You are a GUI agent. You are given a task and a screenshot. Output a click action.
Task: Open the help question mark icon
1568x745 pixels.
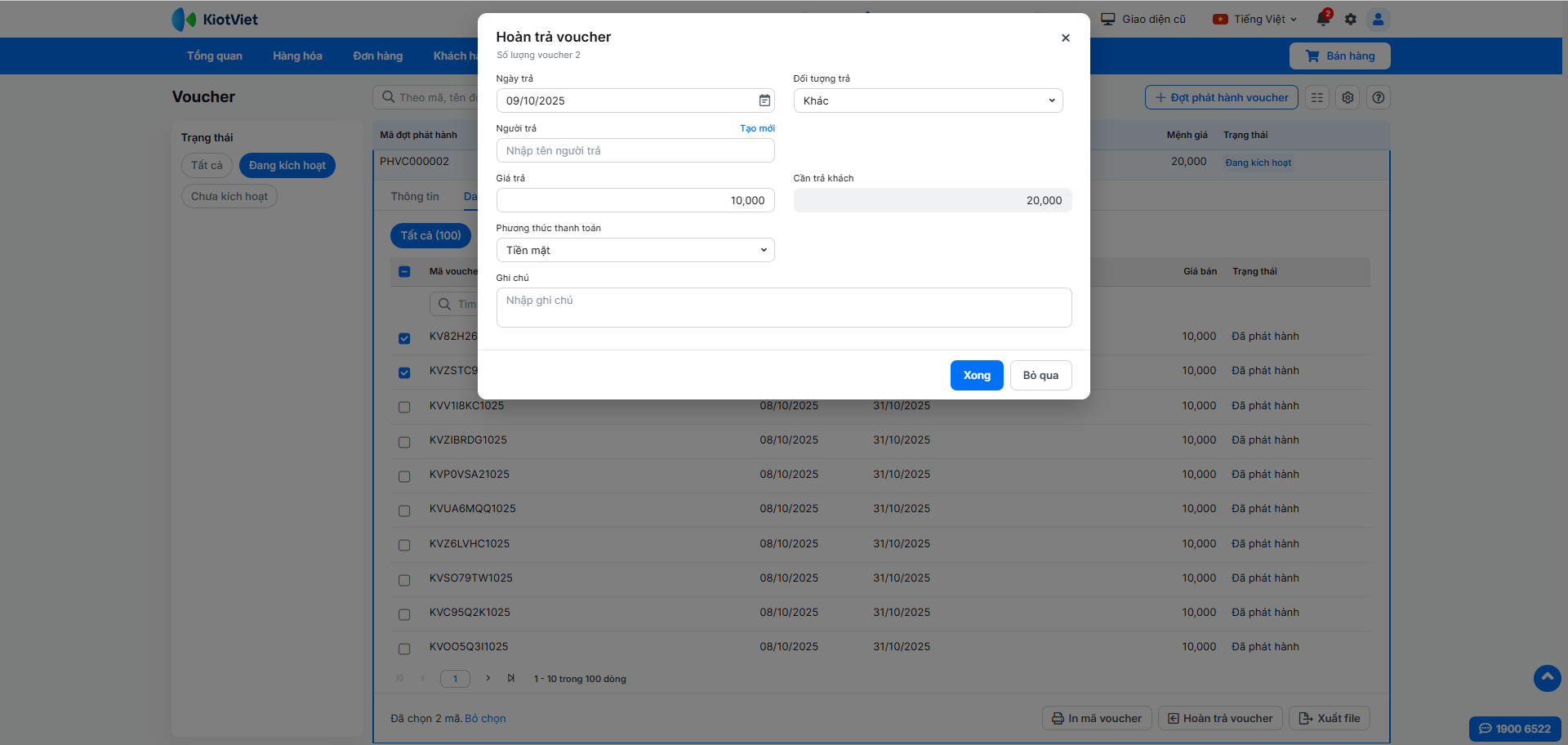pos(1379,97)
